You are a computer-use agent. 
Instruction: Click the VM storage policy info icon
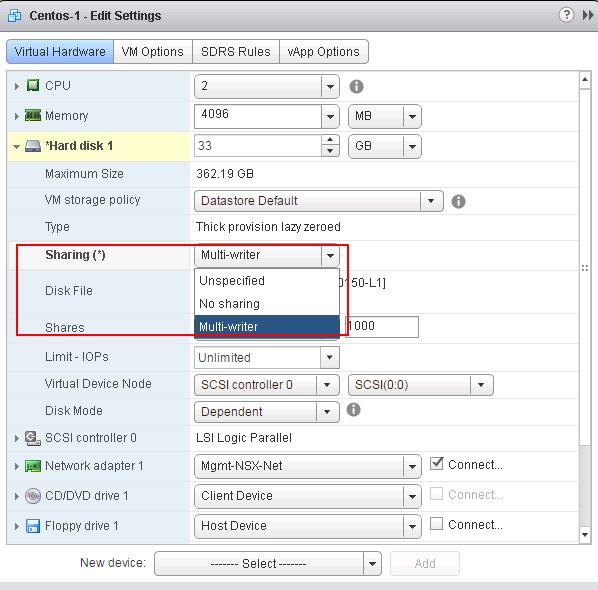(x=458, y=201)
